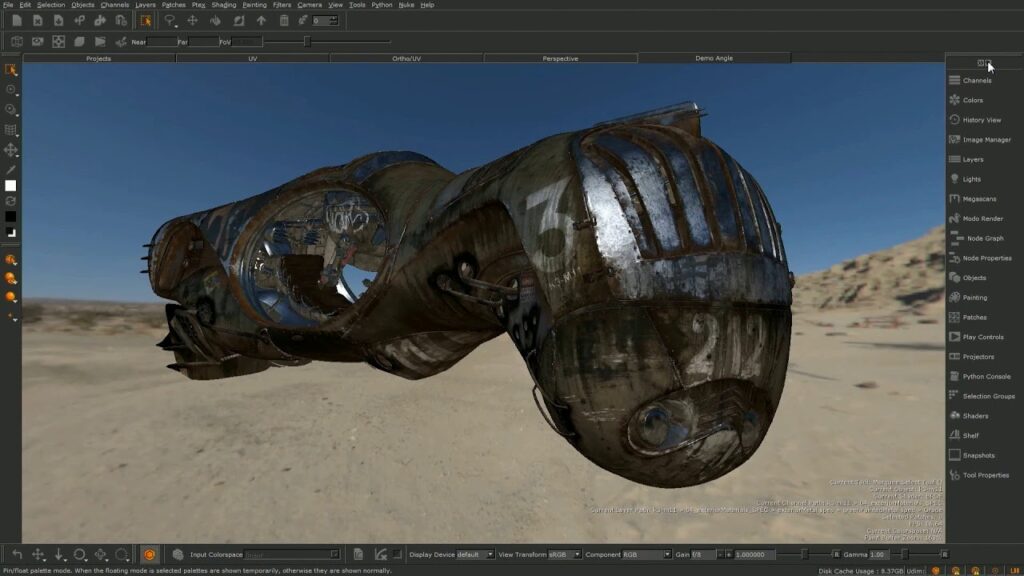Open the Python menu
The image size is (1024, 576).
[381, 5]
